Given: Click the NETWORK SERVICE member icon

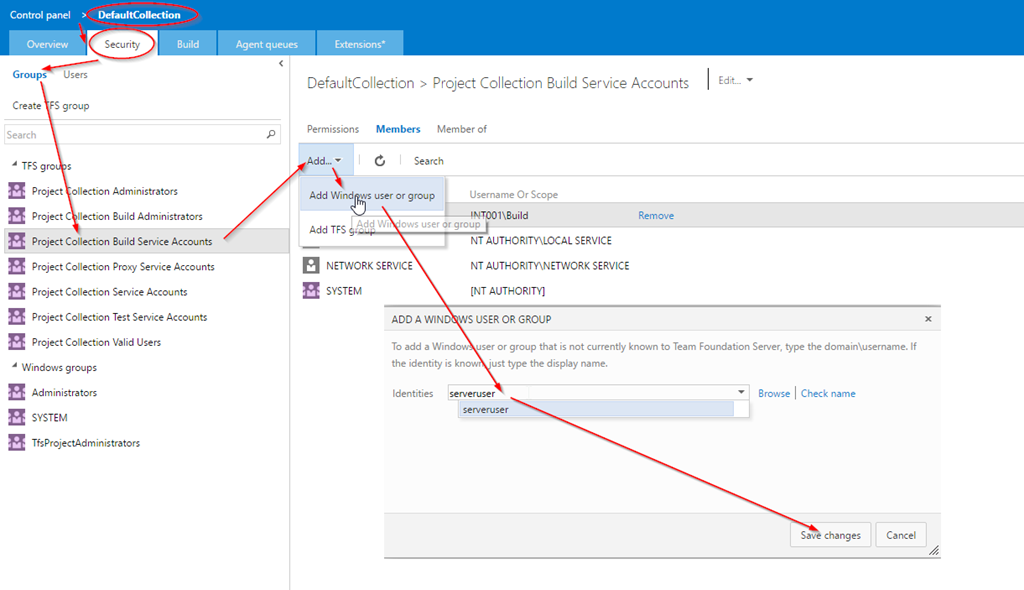Looking at the screenshot, I should [310, 266].
